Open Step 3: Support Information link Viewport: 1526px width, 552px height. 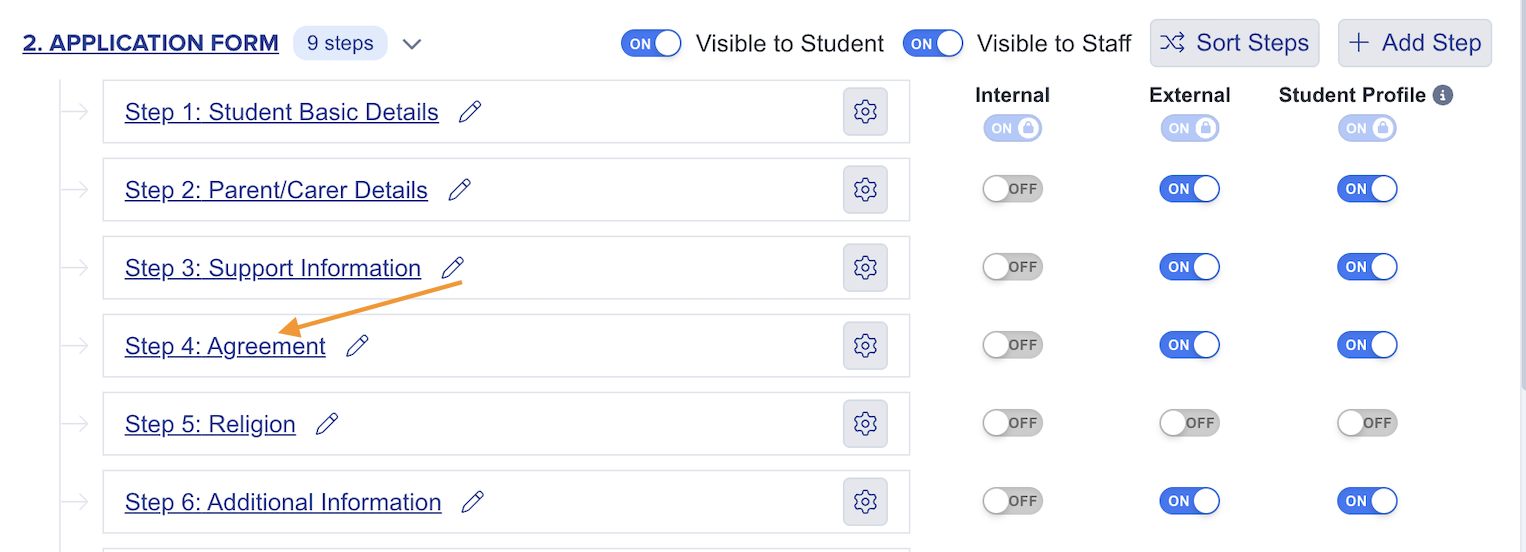click(x=273, y=268)
